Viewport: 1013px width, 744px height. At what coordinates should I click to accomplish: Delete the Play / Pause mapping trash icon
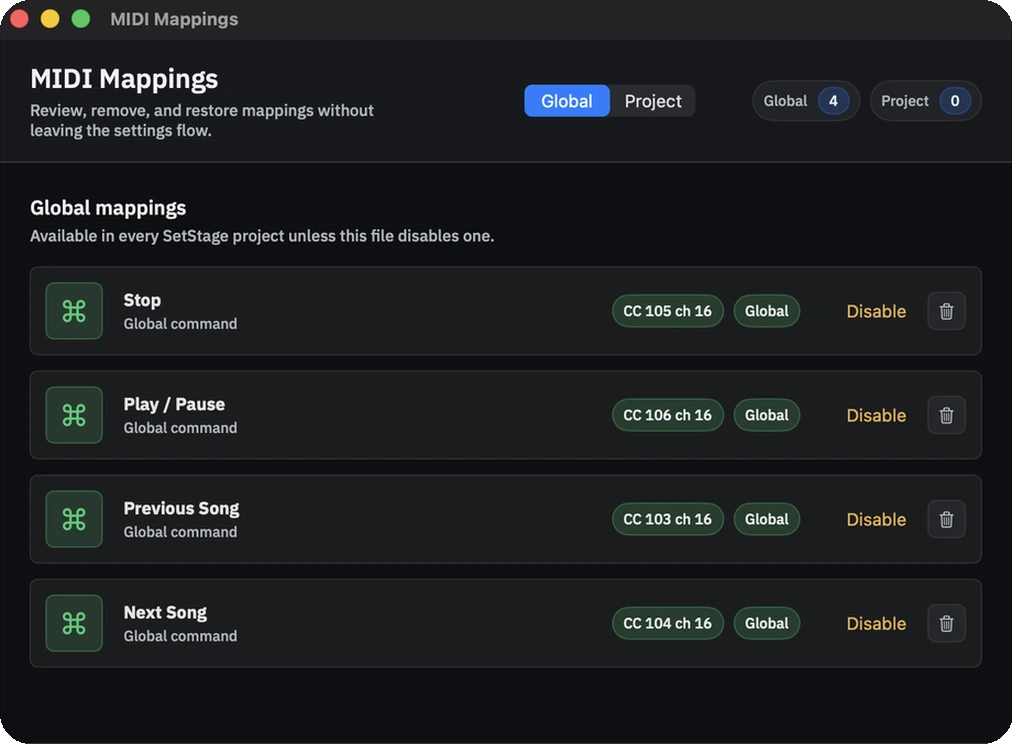point(946,415)
